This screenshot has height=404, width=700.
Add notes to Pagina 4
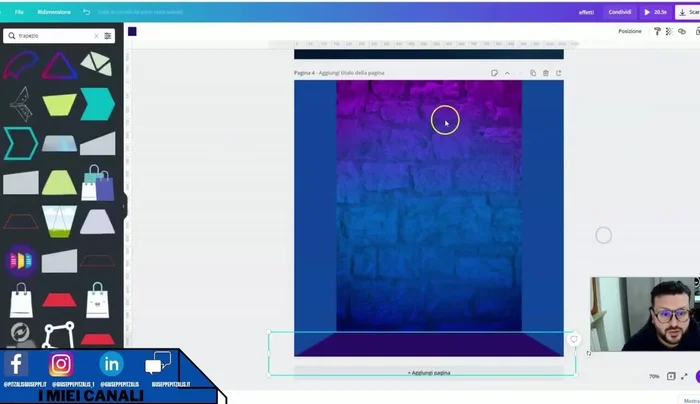494,73
